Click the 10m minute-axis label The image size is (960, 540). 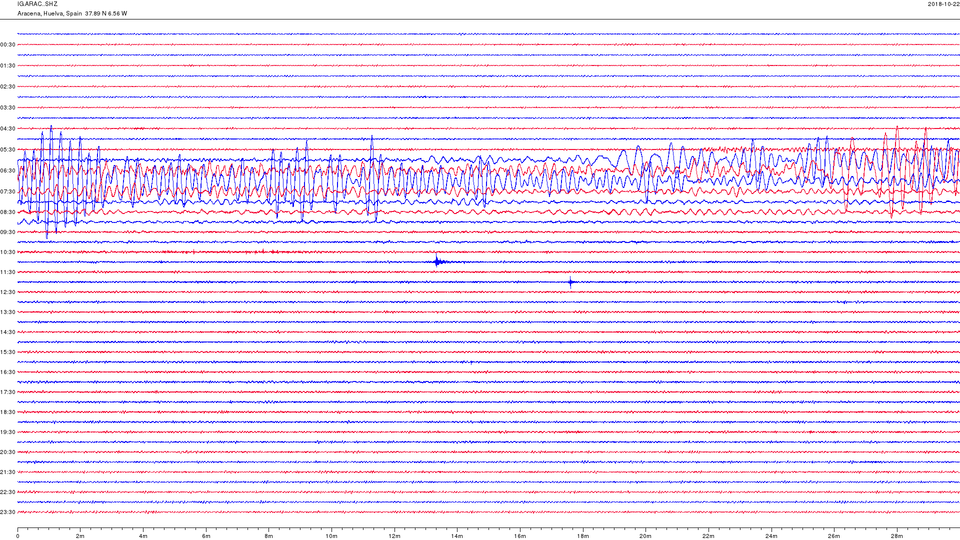[331, 536]
